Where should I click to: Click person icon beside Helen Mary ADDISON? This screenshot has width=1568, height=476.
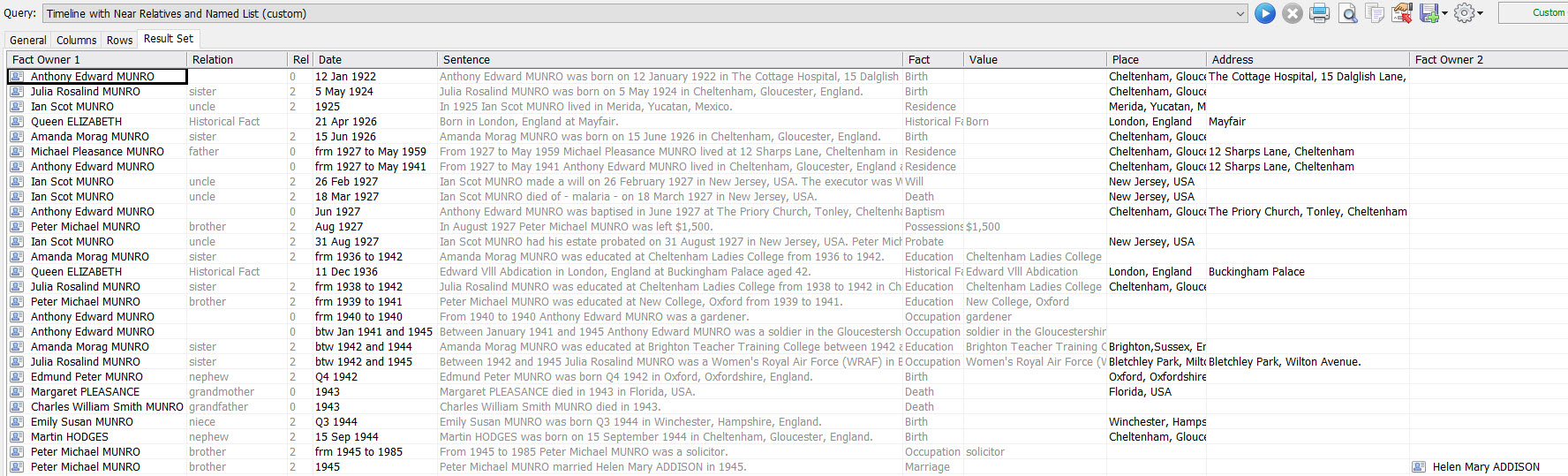[1419, 467]
